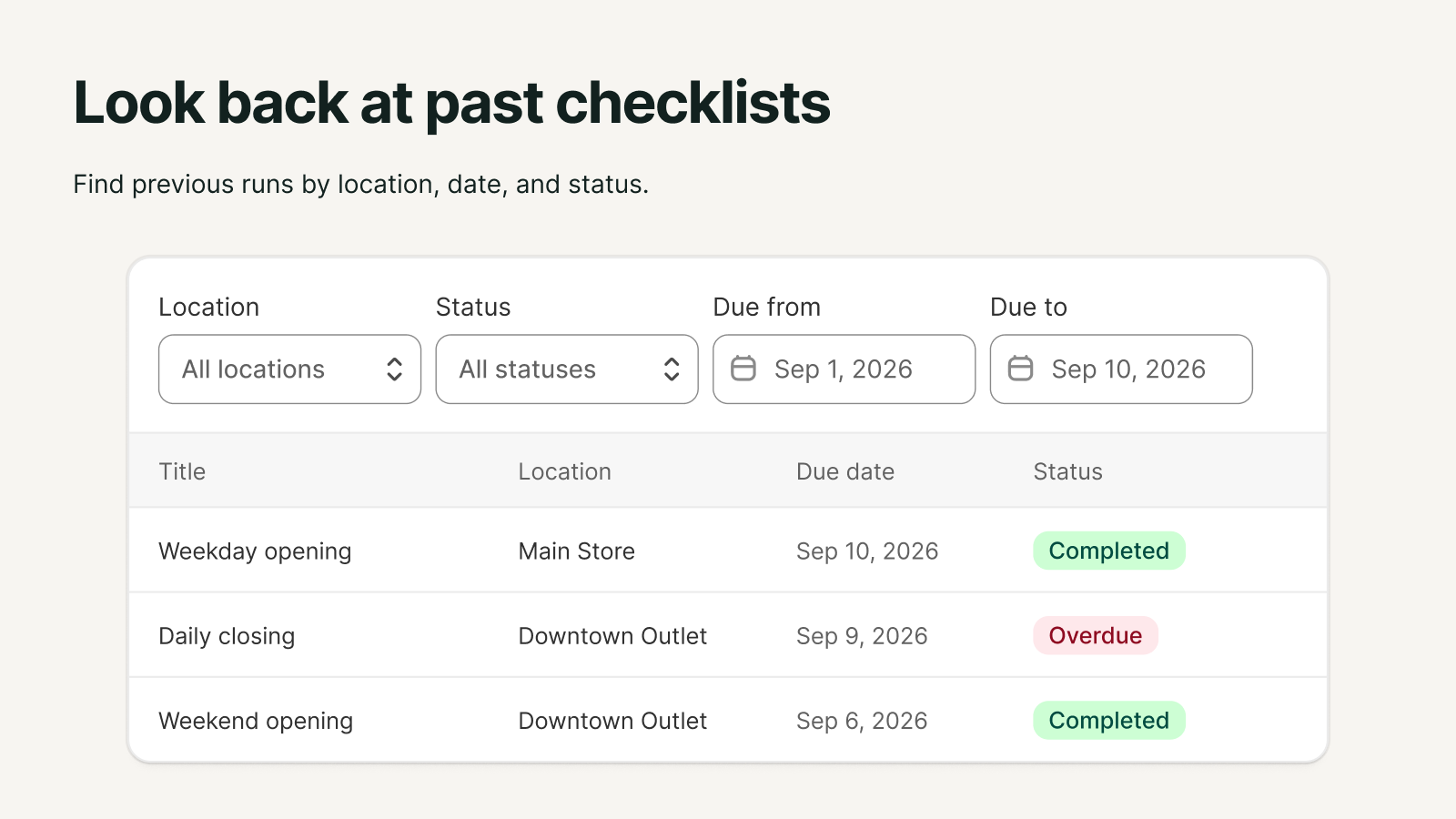Click Main Store location cell

(x=576, y=551)
